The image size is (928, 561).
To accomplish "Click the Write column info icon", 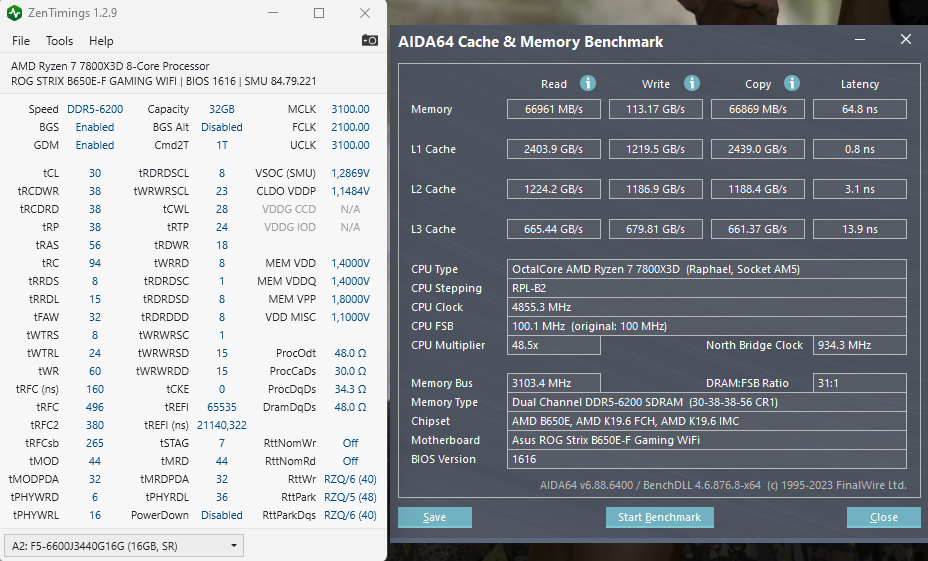I will pyautogui.click(x=691, y=83).
